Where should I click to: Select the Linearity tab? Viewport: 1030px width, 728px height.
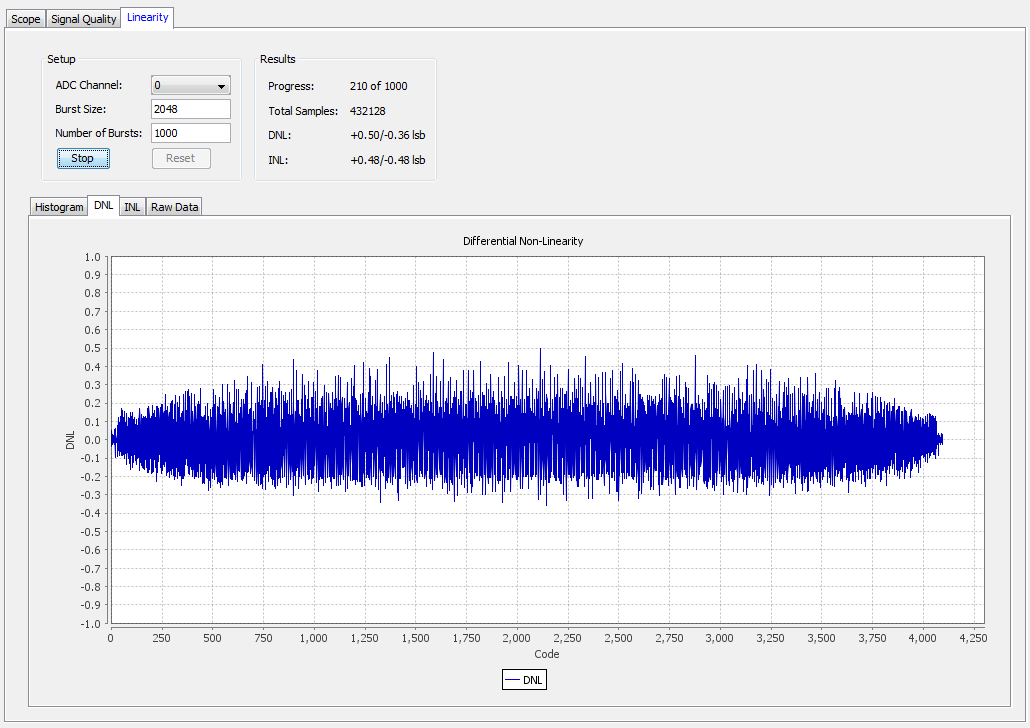pos(148,18)
